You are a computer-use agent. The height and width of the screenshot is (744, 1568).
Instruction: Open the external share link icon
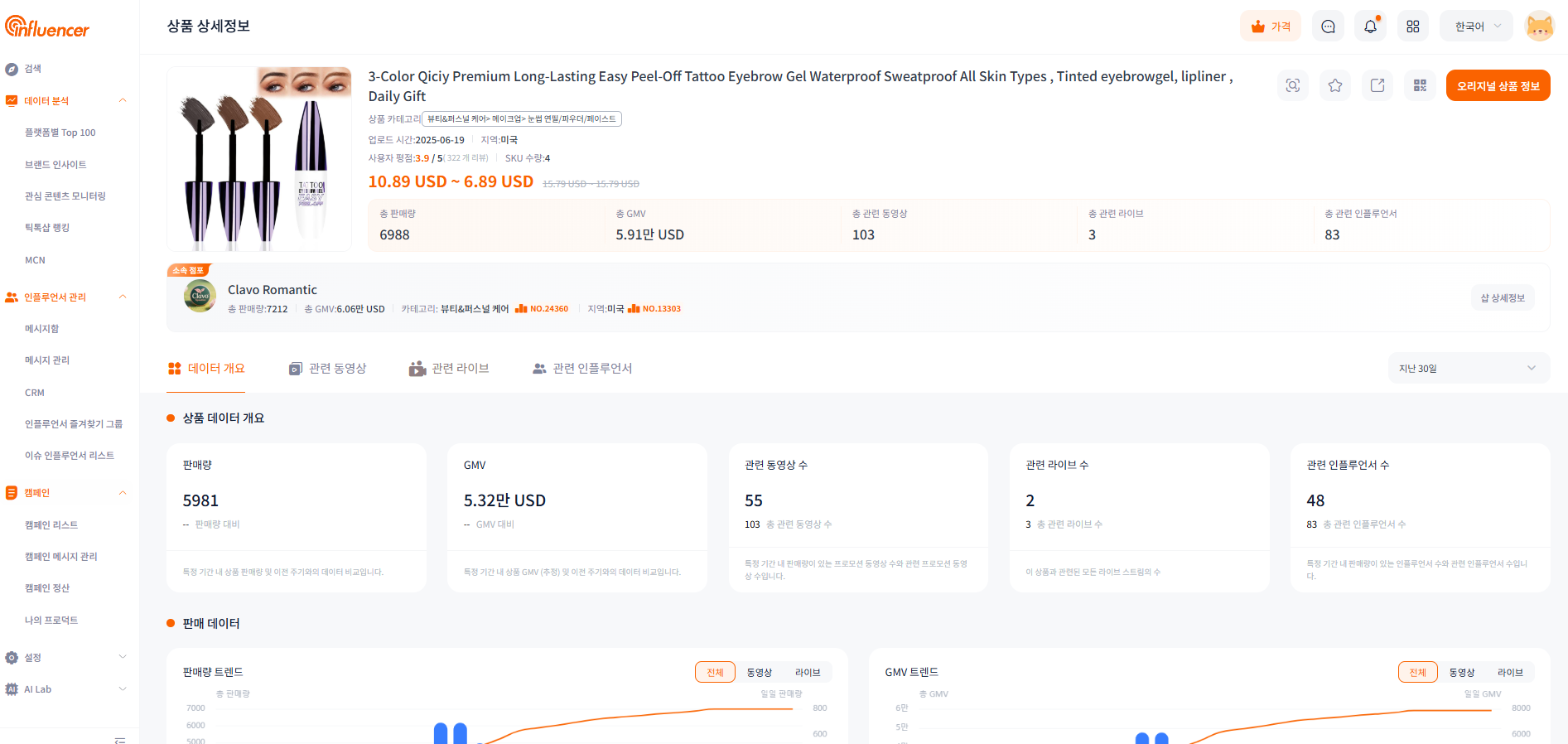(x=1377, y=85)
